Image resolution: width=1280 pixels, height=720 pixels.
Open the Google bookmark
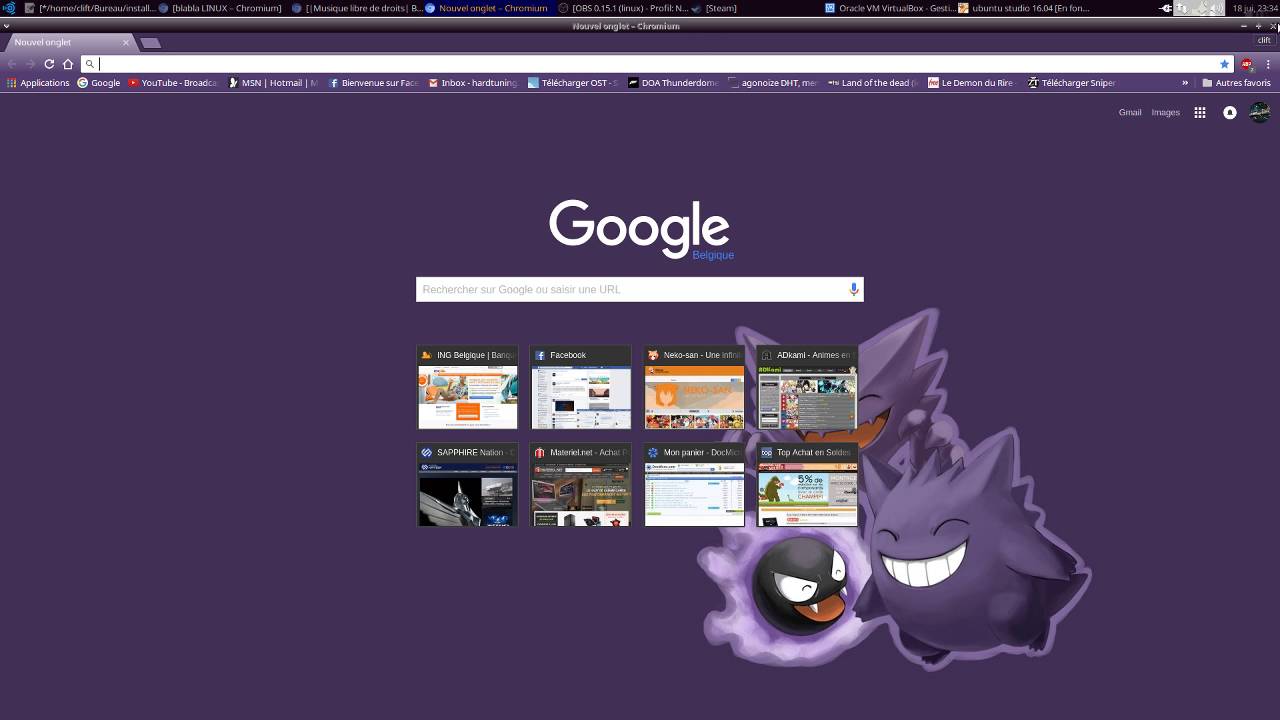coord(99,83)
